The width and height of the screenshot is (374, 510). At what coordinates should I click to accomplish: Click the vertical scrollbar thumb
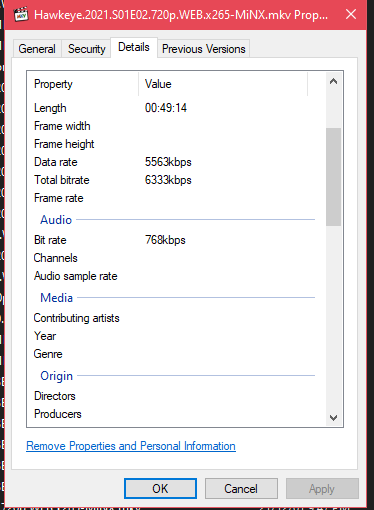333,177
